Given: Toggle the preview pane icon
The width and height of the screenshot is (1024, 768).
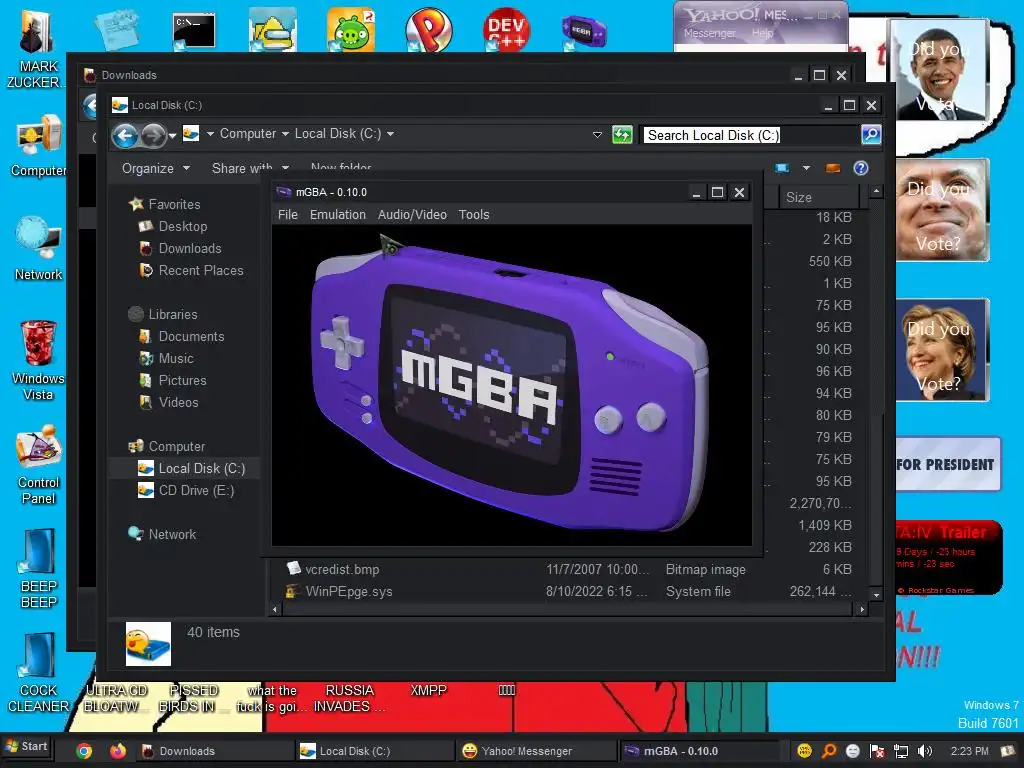Looking at the screenshot, I should tap(833, 168).
